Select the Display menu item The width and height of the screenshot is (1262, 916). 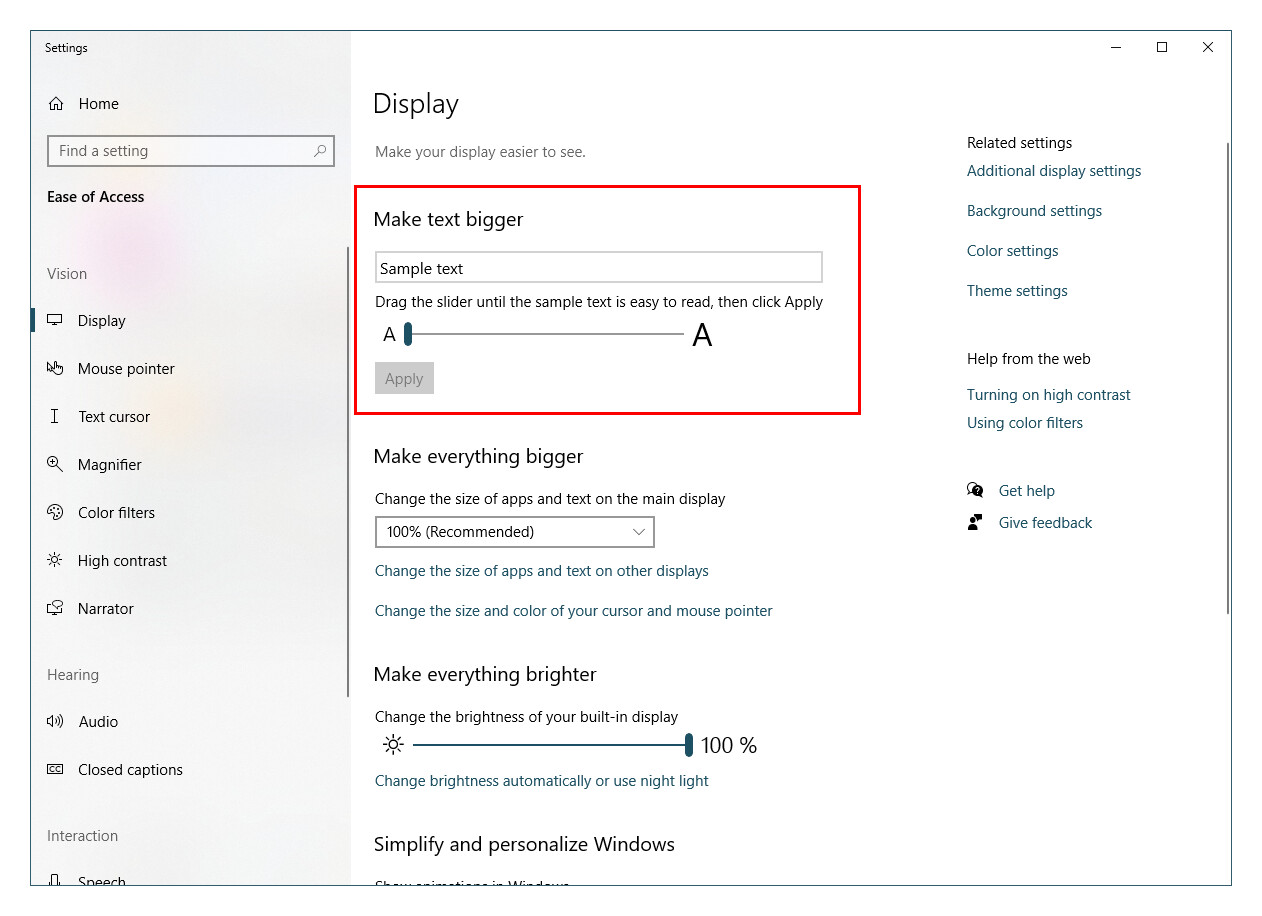pyautogui.click(x=101, y=321)
